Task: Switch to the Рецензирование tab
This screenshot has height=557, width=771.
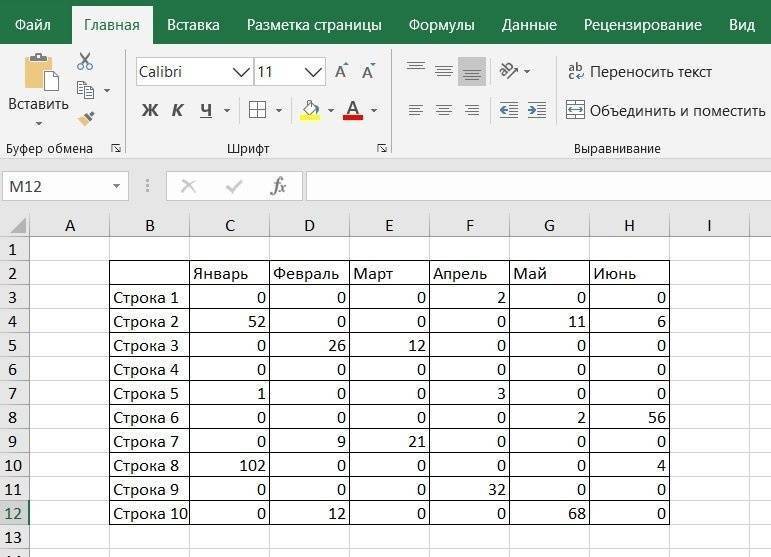Action: [x=643, y=25]
